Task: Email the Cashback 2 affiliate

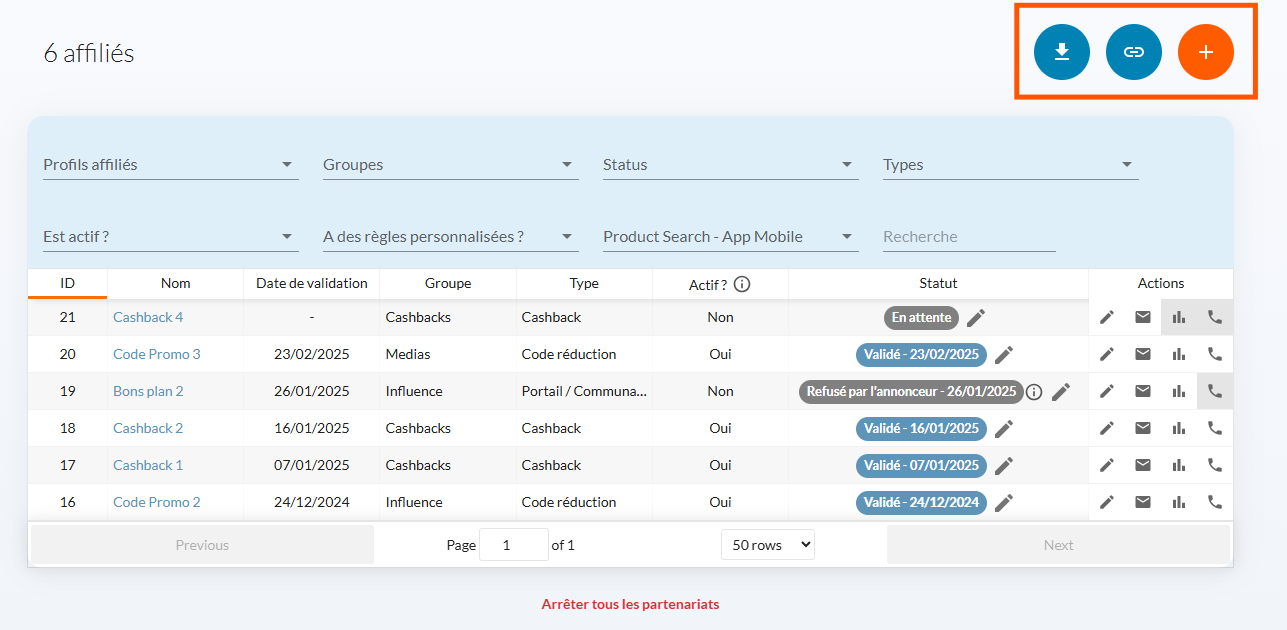Action: (x=1143, y=428)
